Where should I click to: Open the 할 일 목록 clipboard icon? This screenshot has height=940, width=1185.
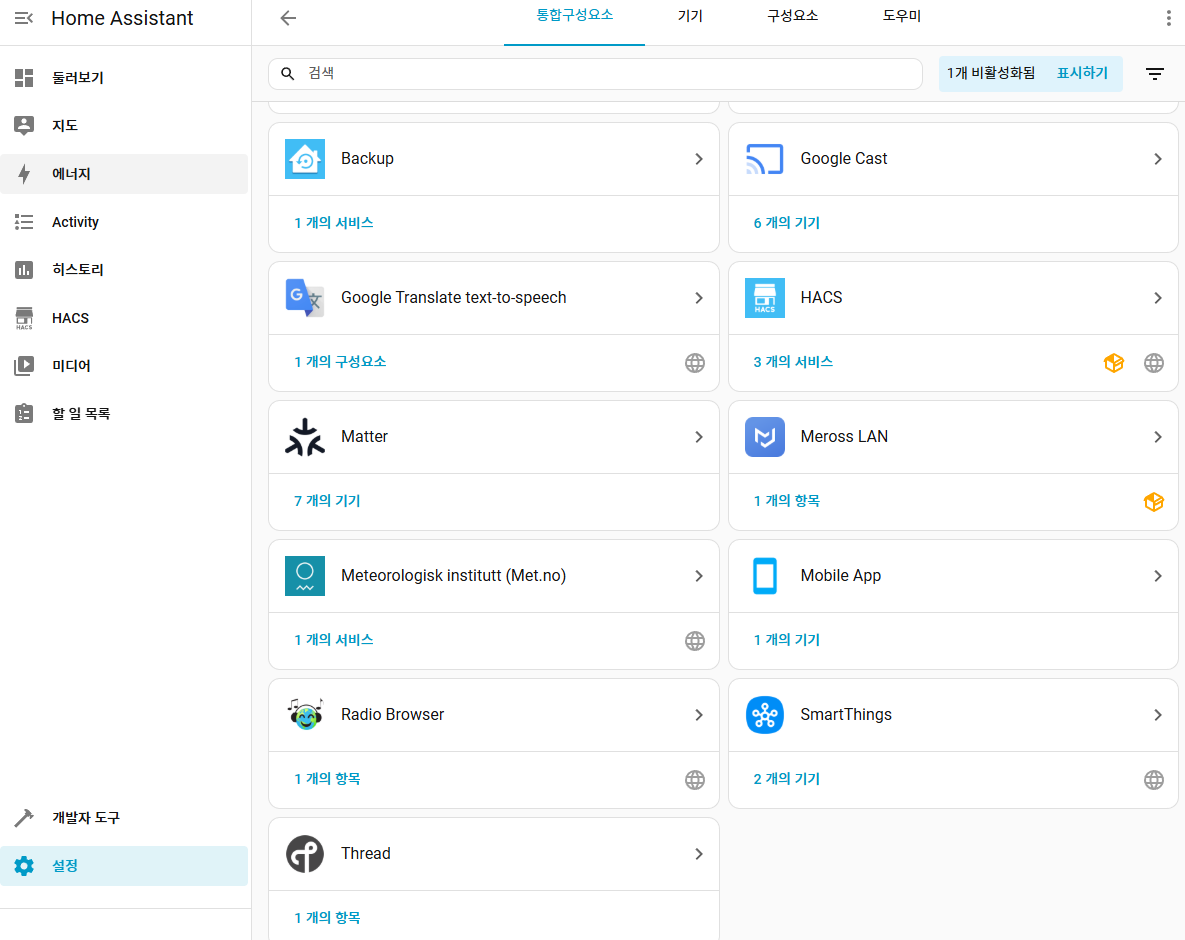coord(24,413)
